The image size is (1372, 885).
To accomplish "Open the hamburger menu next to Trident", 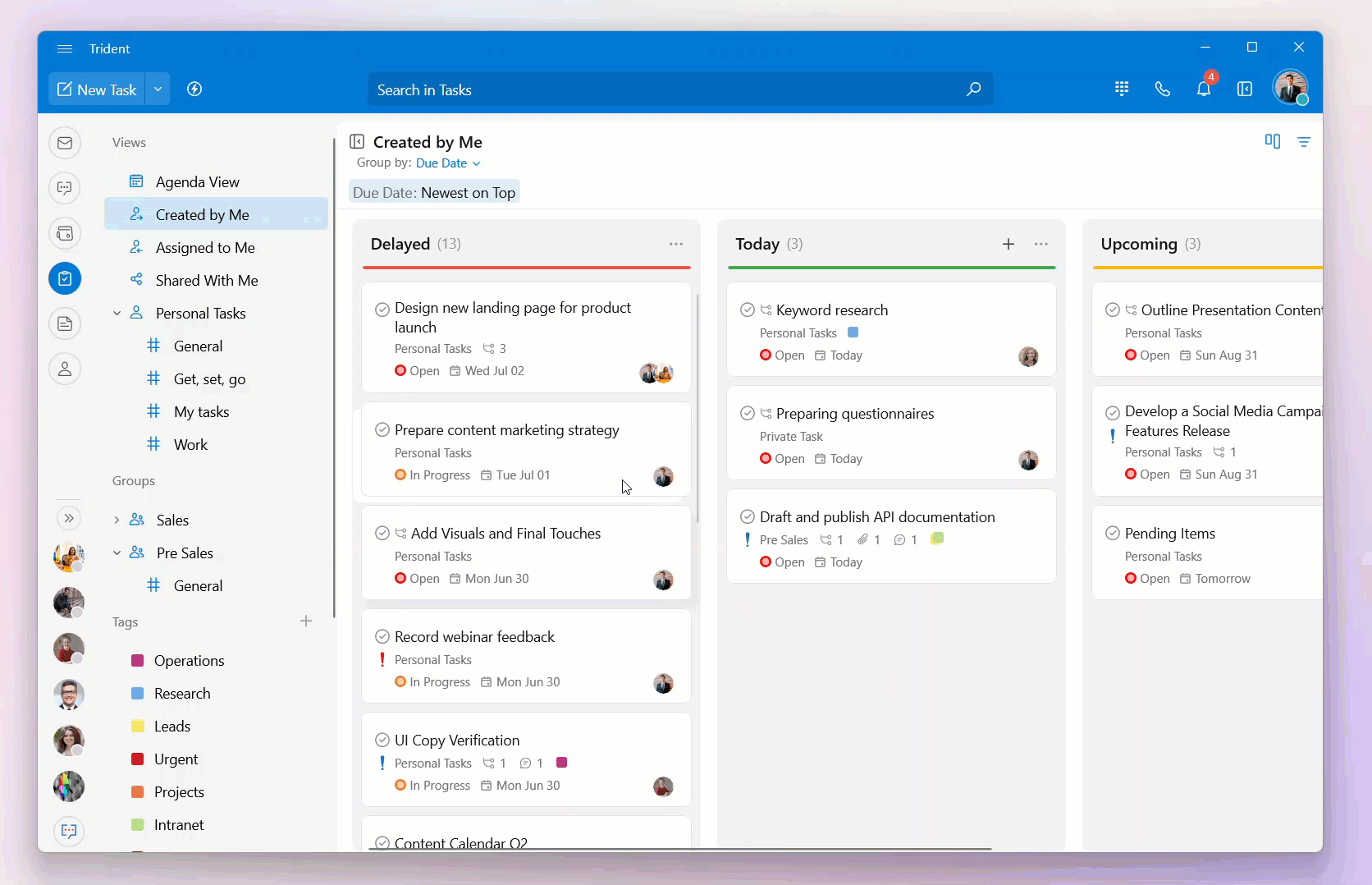I will [x=65, y=49].
